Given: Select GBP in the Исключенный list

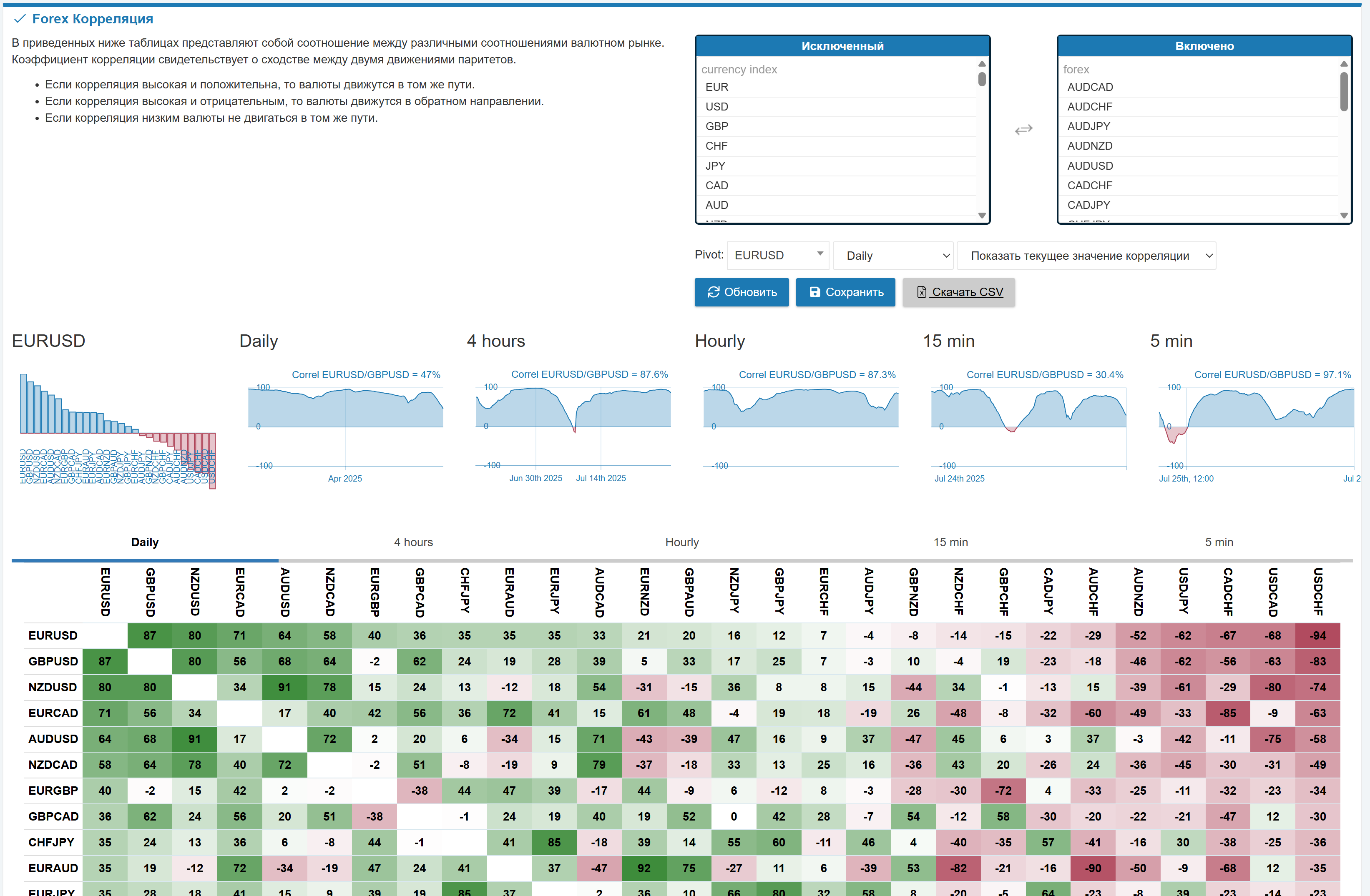Looking at the screenshot, I should tap(716, 126).
